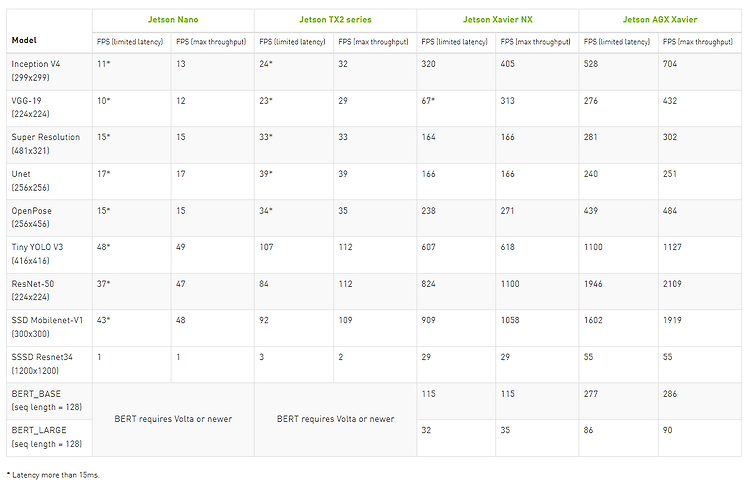The height and width of the screenshot is (490, 750).
Task: Click the Tiny YOLO V3 model cell
Action: pyautogui.click(x=37, y=254)
